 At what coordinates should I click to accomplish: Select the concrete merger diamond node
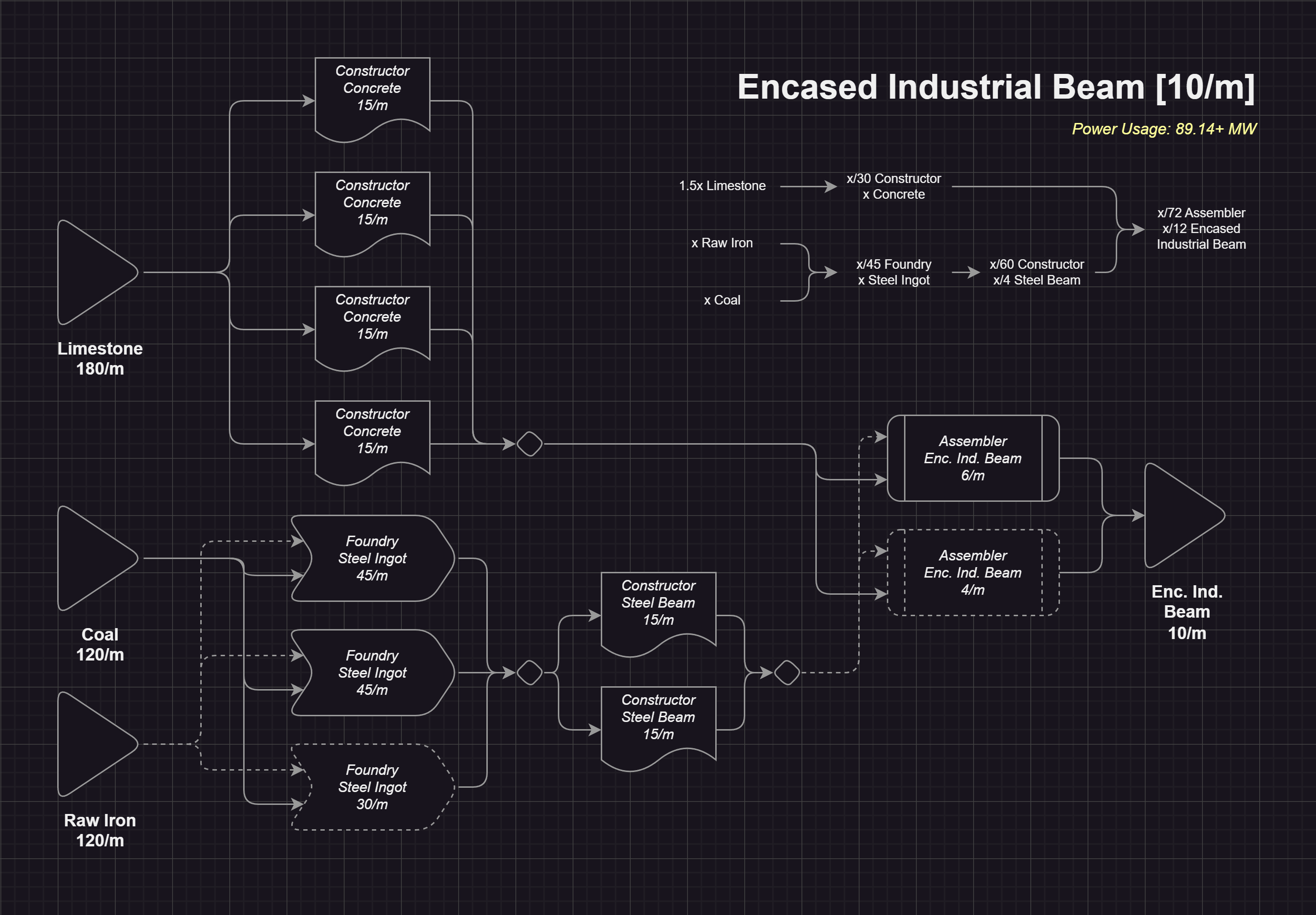coord(530,444)
